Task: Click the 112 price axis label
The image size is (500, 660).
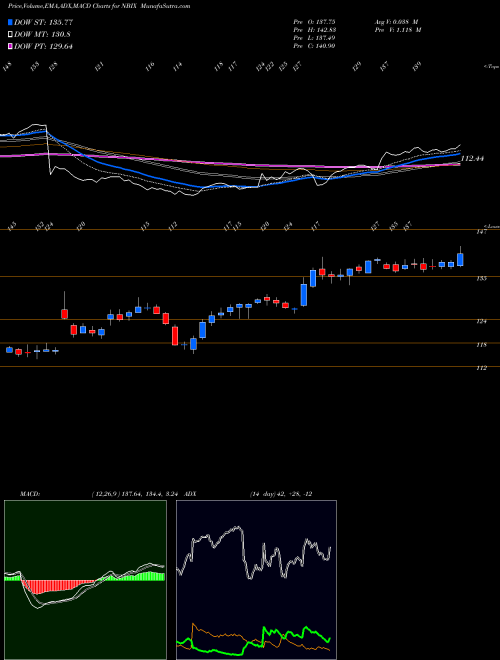Action: pos(482,368)
